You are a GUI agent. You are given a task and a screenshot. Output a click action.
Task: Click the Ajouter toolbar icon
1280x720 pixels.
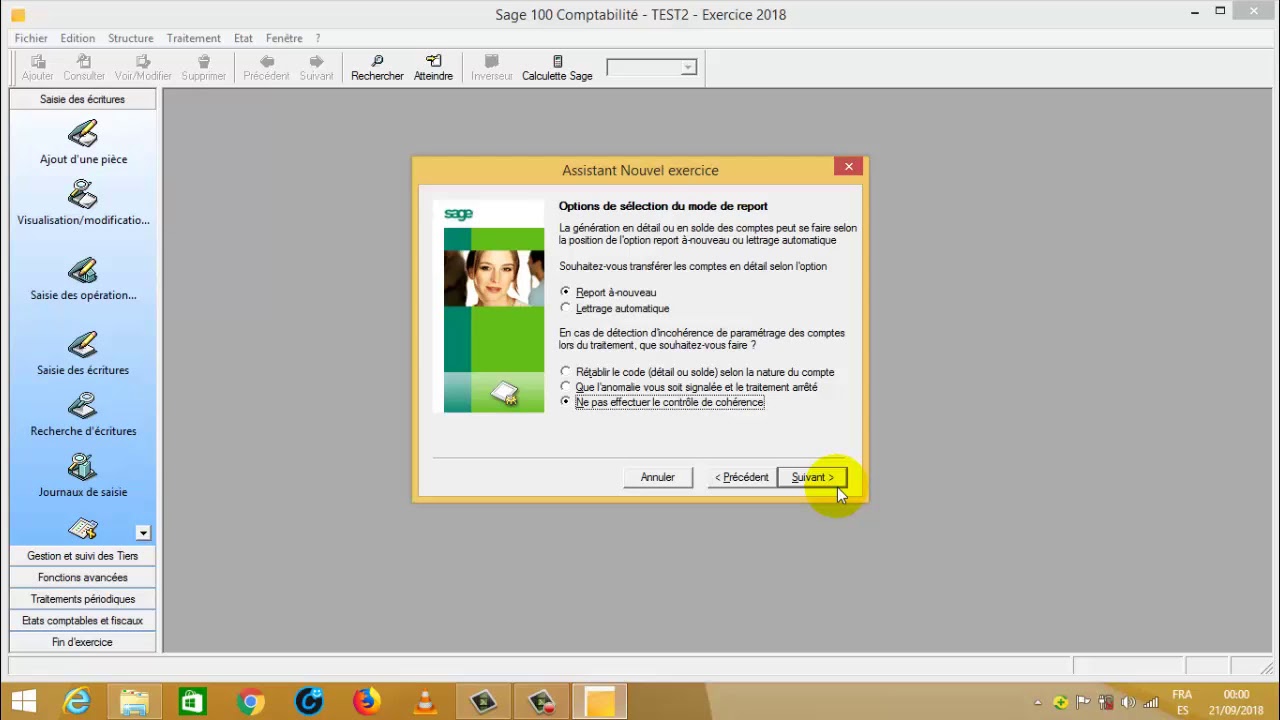click(x=38, y=68)
